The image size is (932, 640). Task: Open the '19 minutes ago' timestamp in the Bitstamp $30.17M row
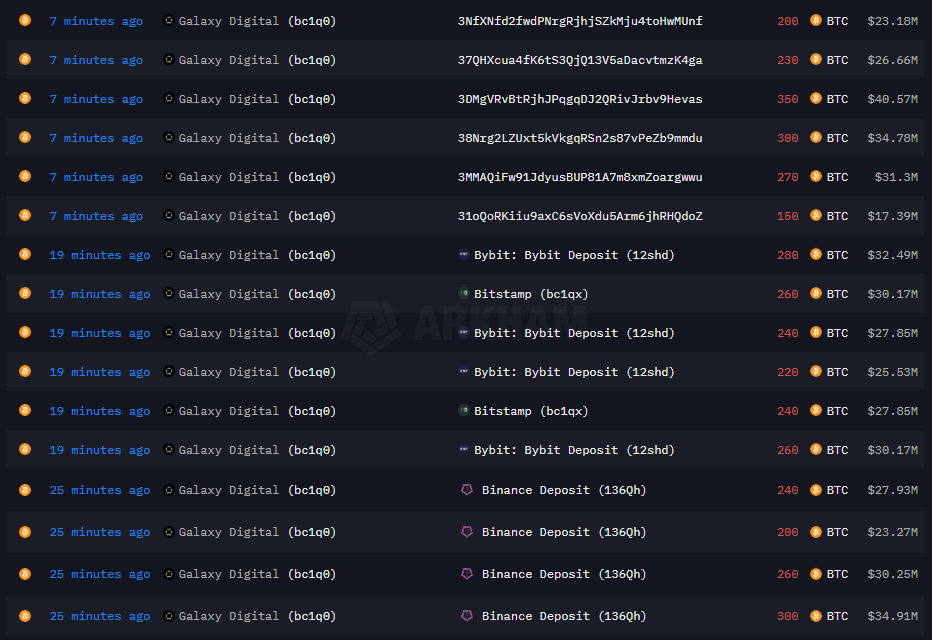[x=100, y=294]
